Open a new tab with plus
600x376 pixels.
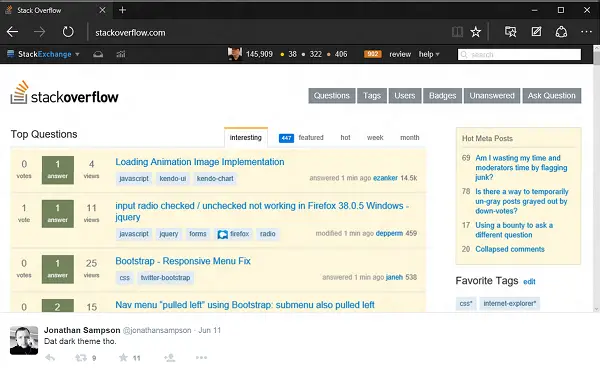tap(122, 10)
